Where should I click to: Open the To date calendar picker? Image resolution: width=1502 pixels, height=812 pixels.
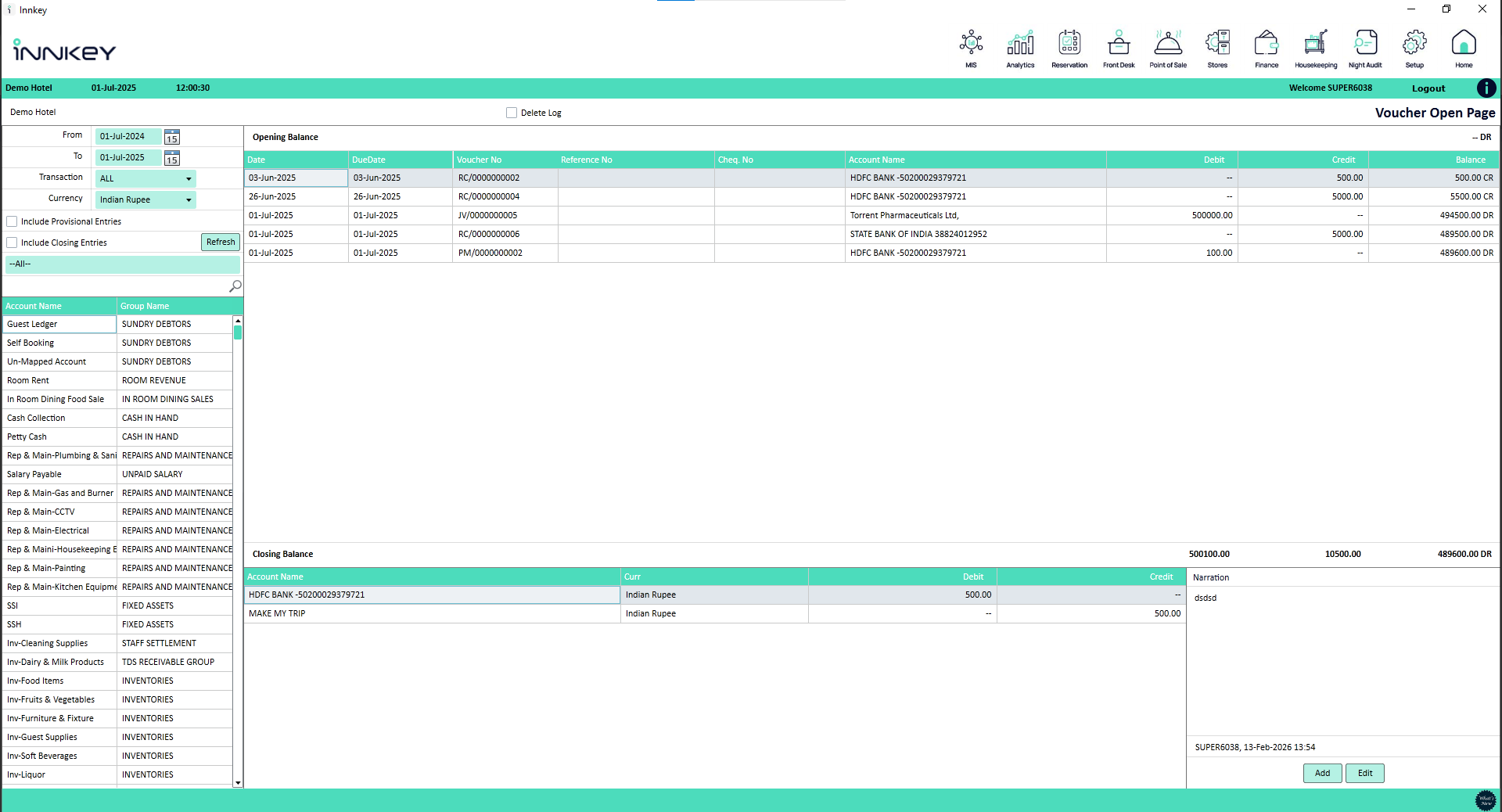pyautogui.click(x=172, y=158)
